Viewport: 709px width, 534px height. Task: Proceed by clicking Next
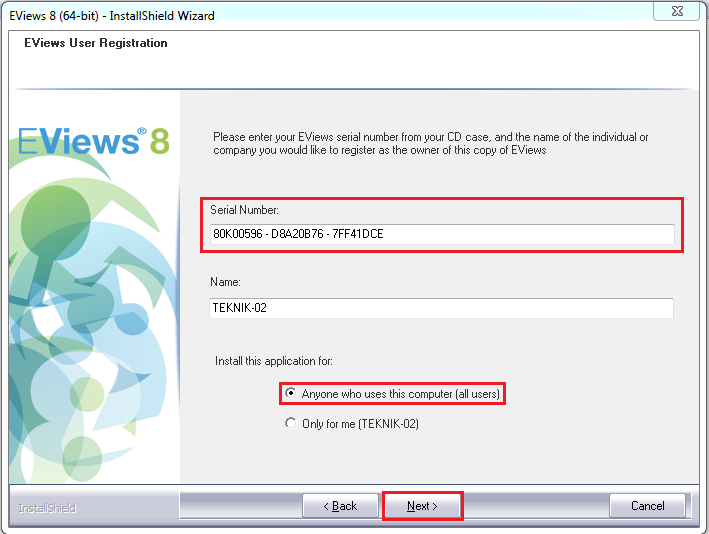coord(422,506)
